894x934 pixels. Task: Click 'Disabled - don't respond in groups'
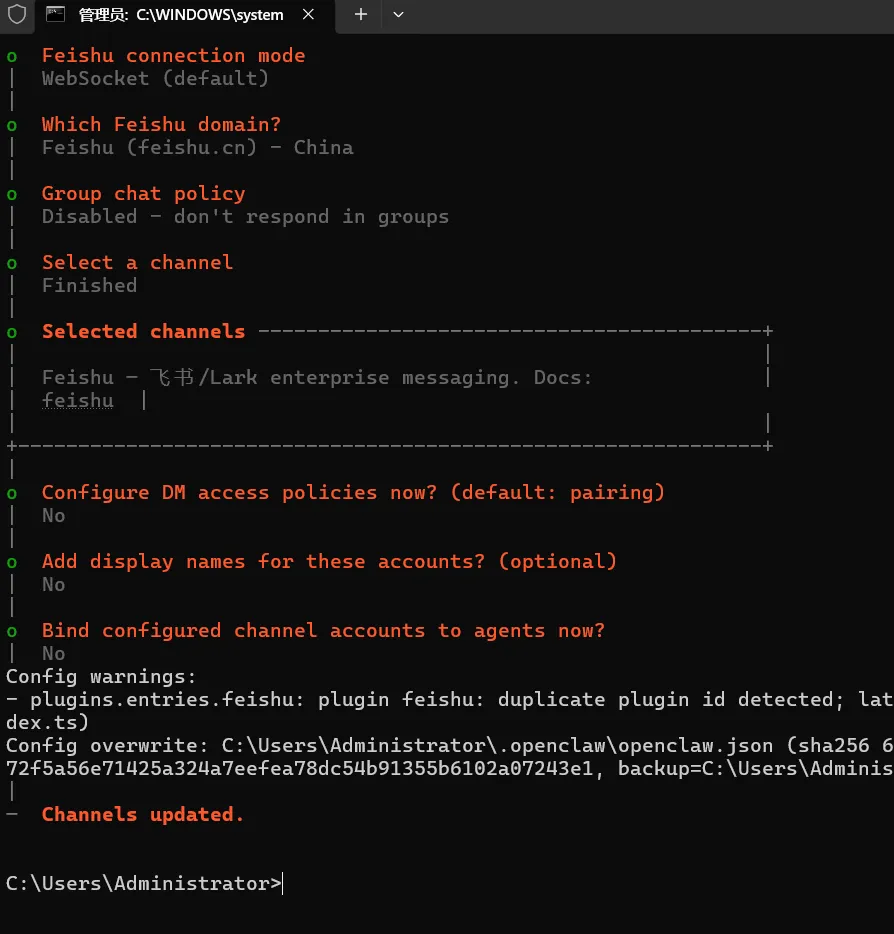coord(245,216)
